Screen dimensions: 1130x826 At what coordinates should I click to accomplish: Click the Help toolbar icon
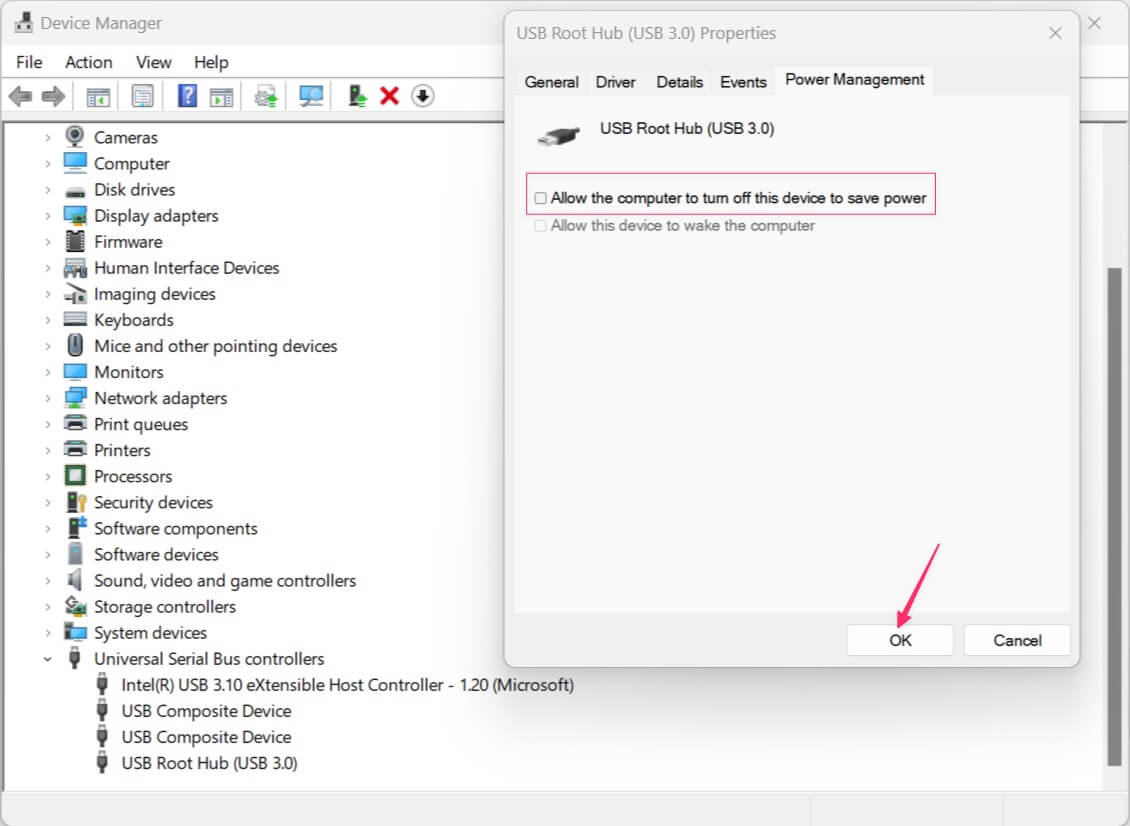[x=187, y=96]
